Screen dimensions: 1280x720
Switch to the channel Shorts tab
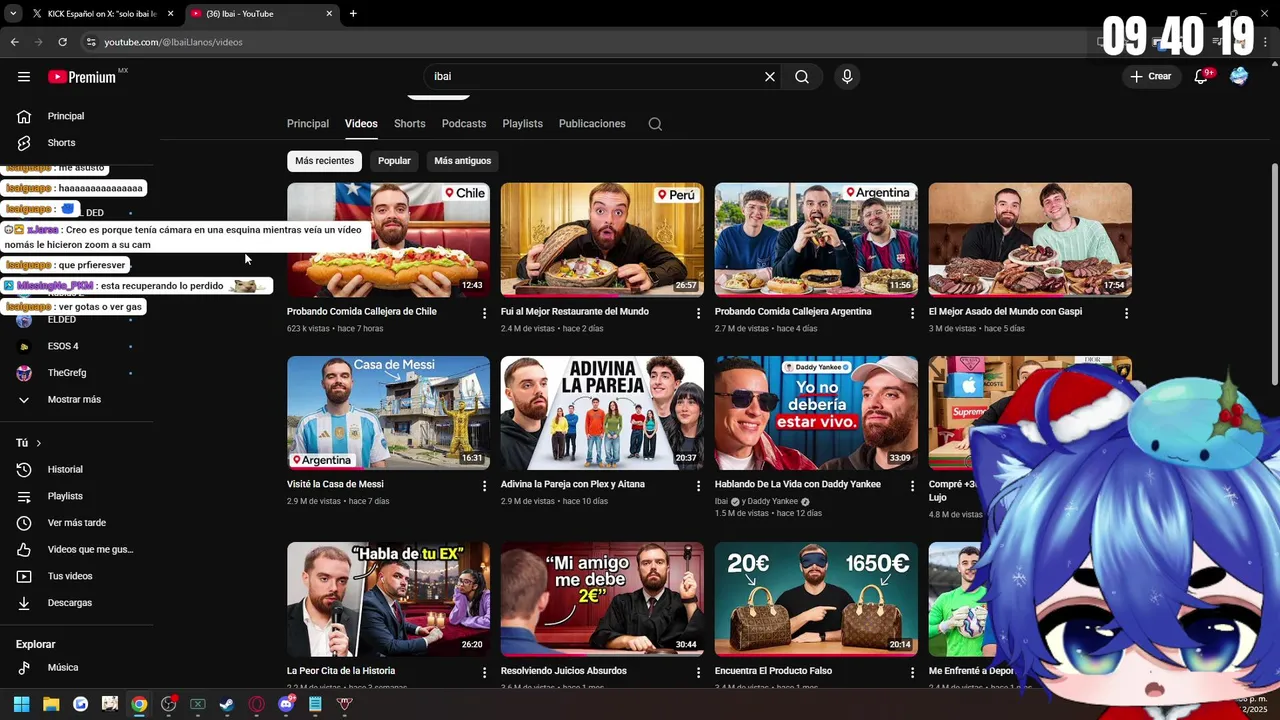[409, 124]
